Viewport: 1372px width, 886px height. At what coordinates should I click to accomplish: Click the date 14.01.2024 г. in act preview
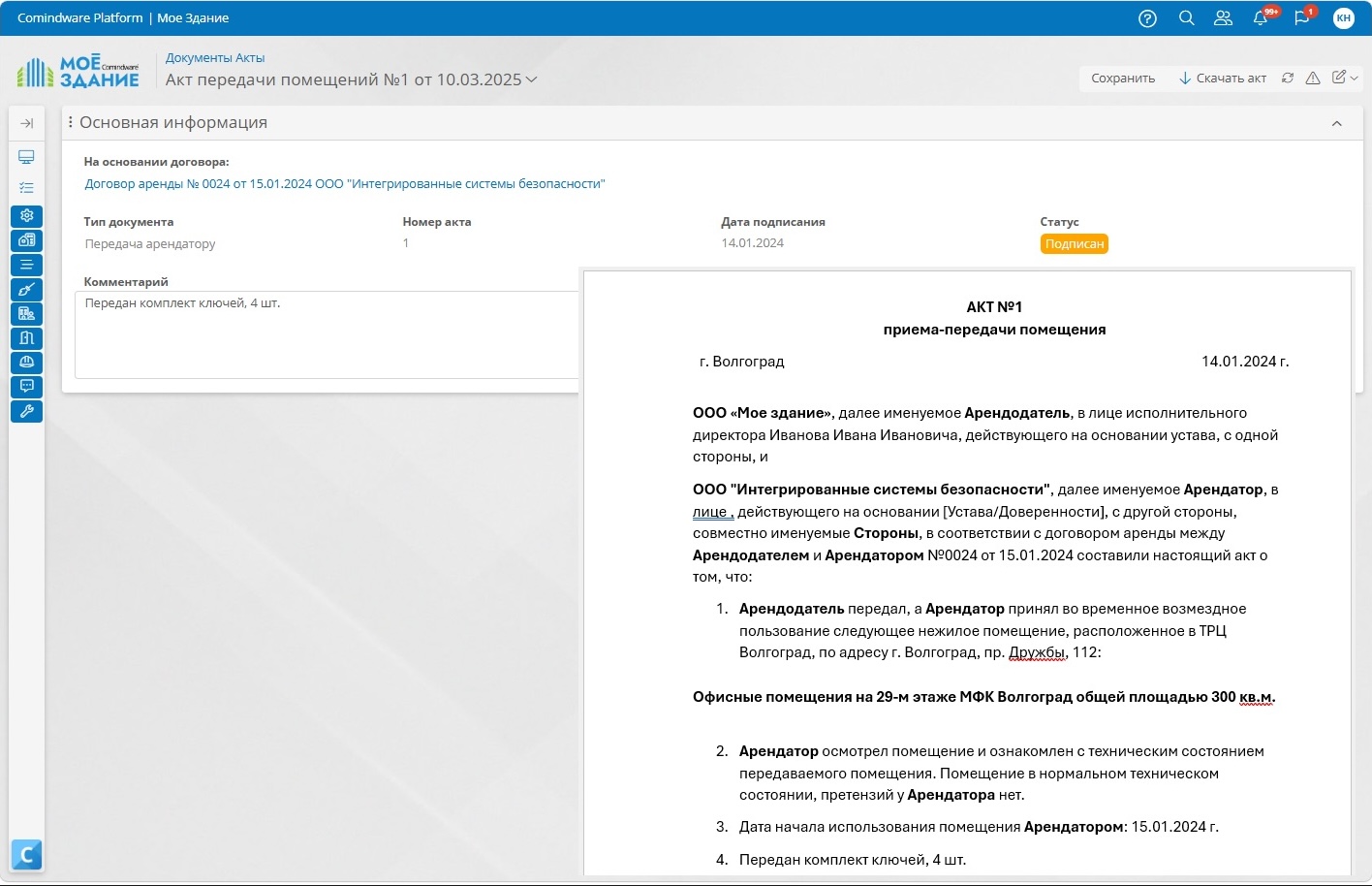click(1245, 362)
